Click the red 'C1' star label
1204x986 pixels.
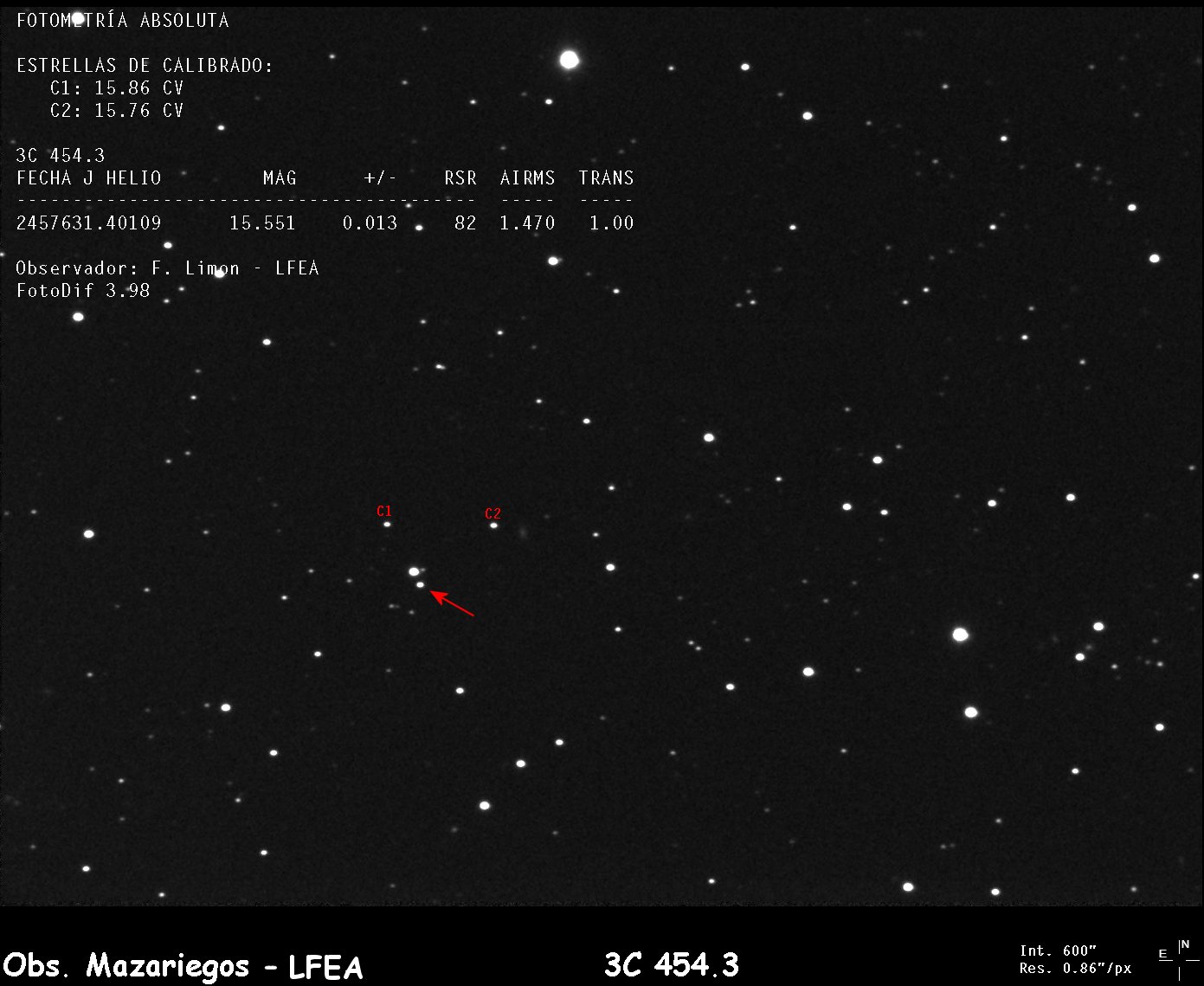click(x=384, y=511)
